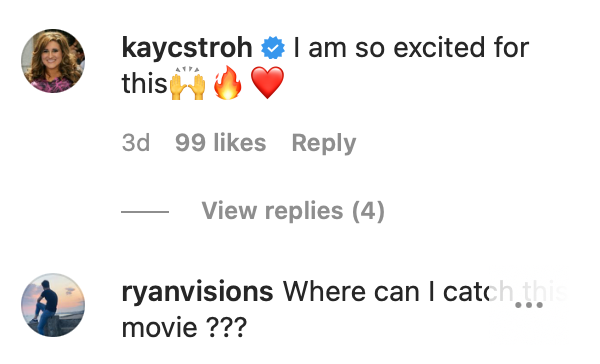Click the 3d timestamp

tap(136, 143)
